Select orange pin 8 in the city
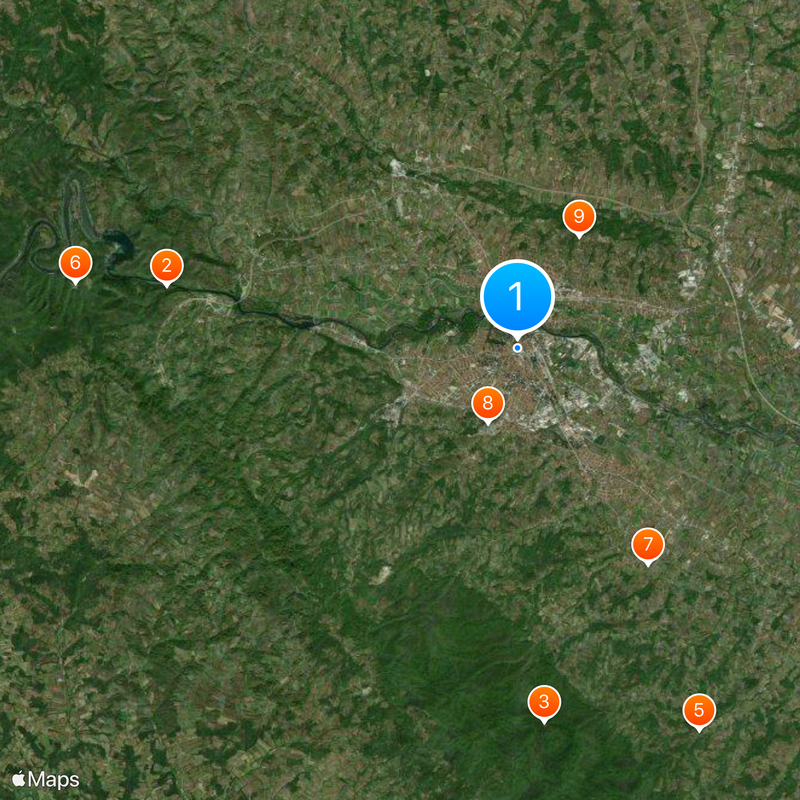 (x=488, y=404)
